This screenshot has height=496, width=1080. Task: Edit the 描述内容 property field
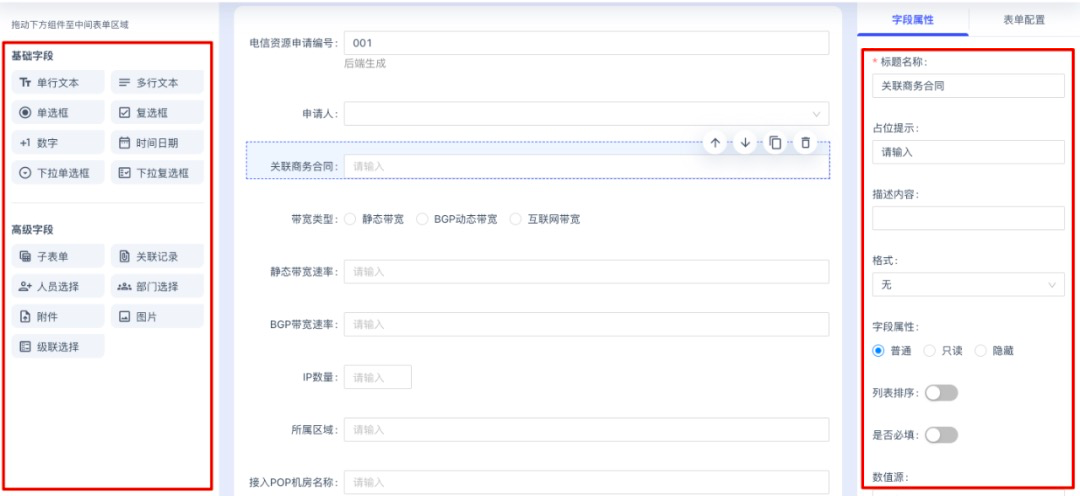coord(968,218)
